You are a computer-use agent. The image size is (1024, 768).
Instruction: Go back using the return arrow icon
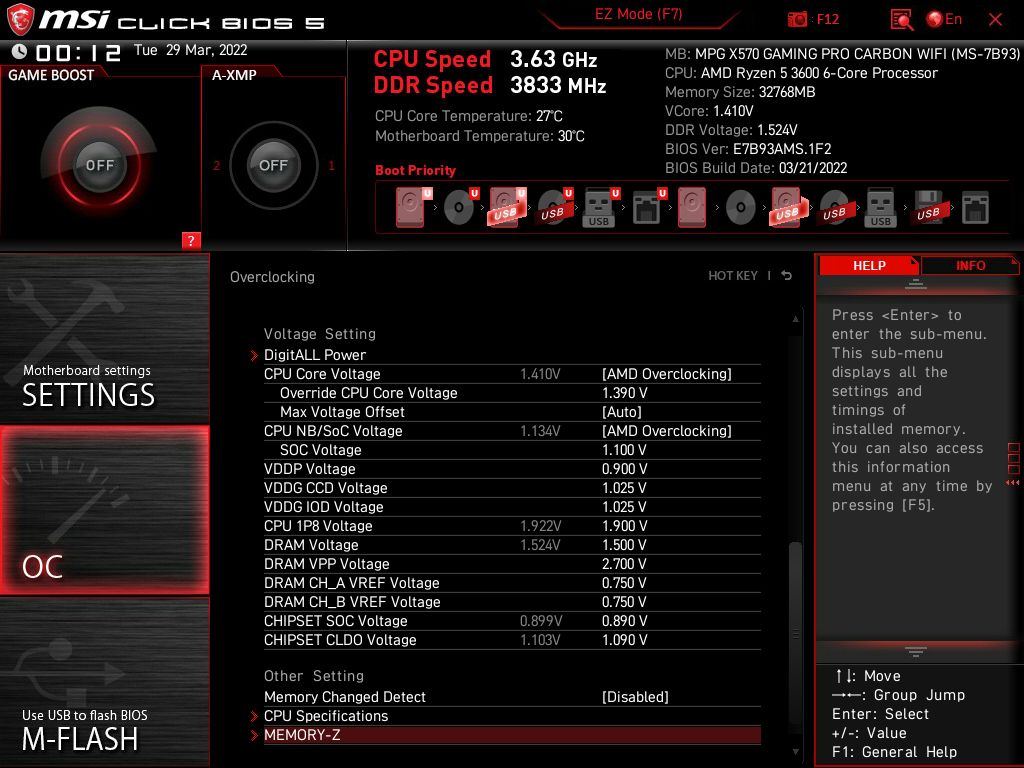(x=786, y=276)
